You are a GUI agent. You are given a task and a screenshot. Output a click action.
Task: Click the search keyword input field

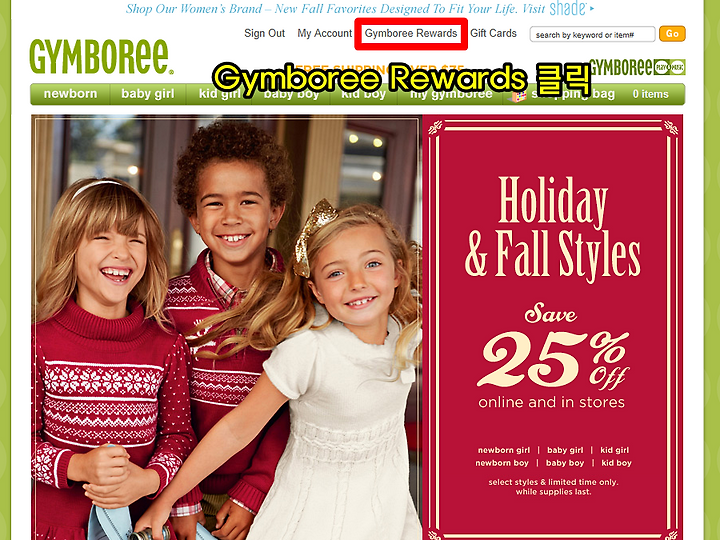coord(592,34)
